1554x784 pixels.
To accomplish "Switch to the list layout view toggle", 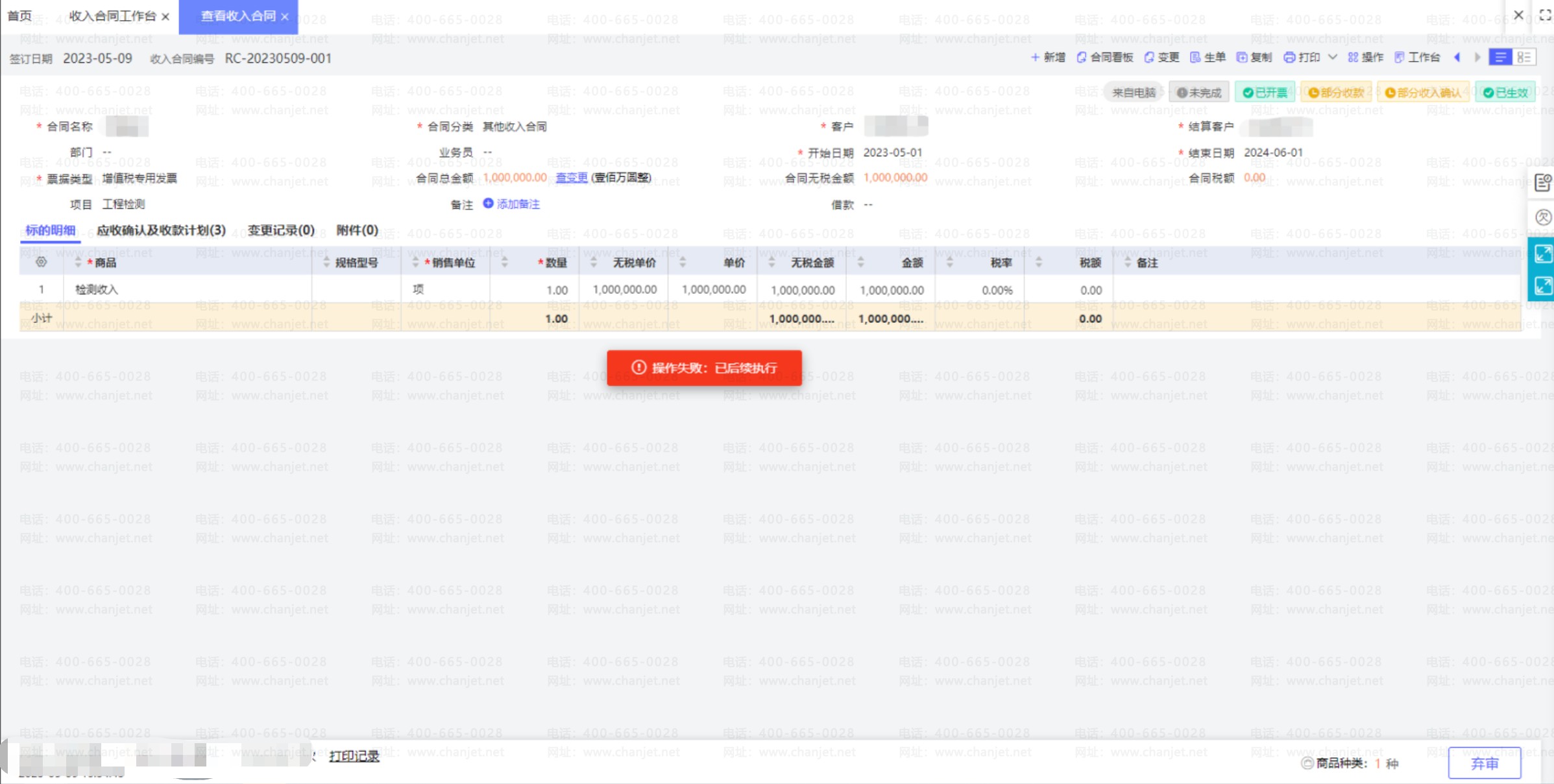I will [1500, 58].
